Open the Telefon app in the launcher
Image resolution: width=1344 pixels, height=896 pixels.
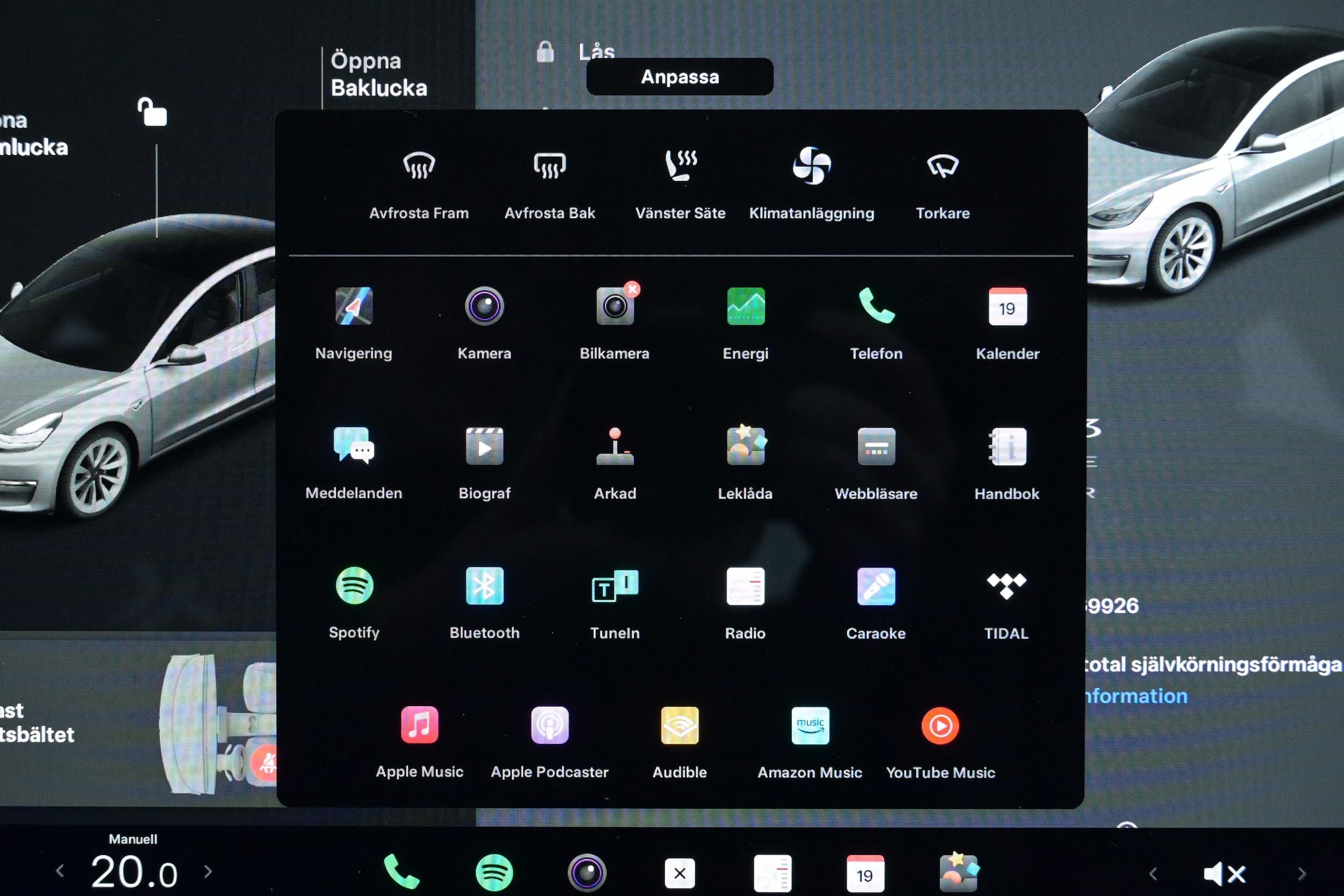click(x=876, y=324)
